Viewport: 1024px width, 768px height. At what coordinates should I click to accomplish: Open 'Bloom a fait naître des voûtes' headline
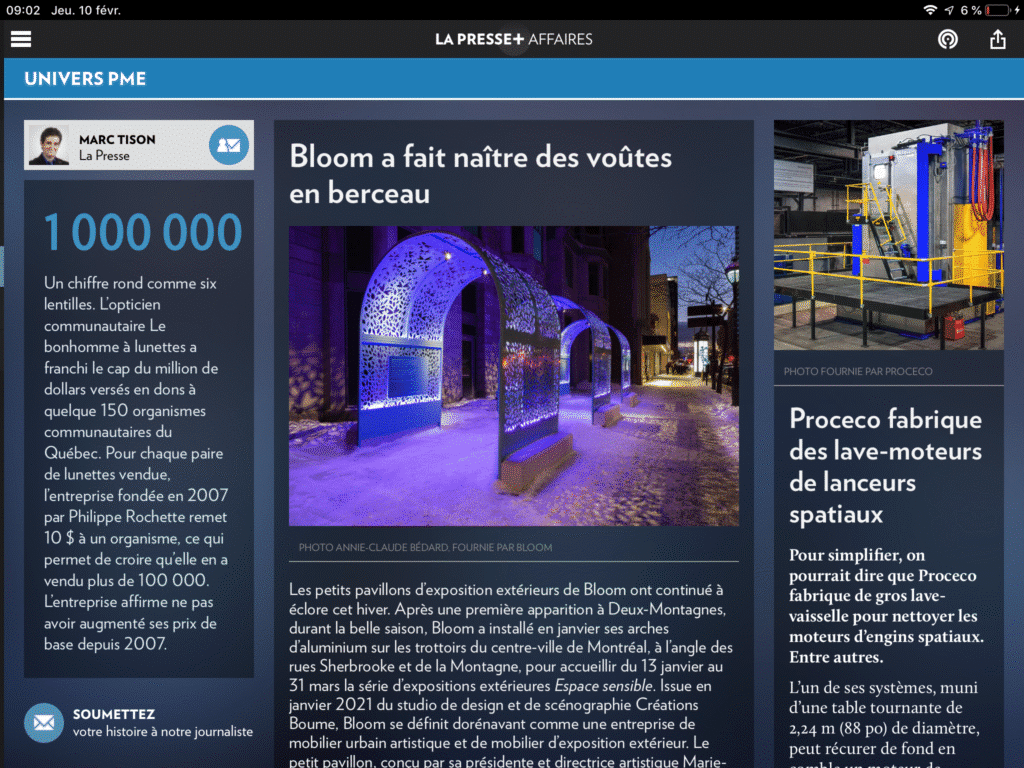pos(480,173)
